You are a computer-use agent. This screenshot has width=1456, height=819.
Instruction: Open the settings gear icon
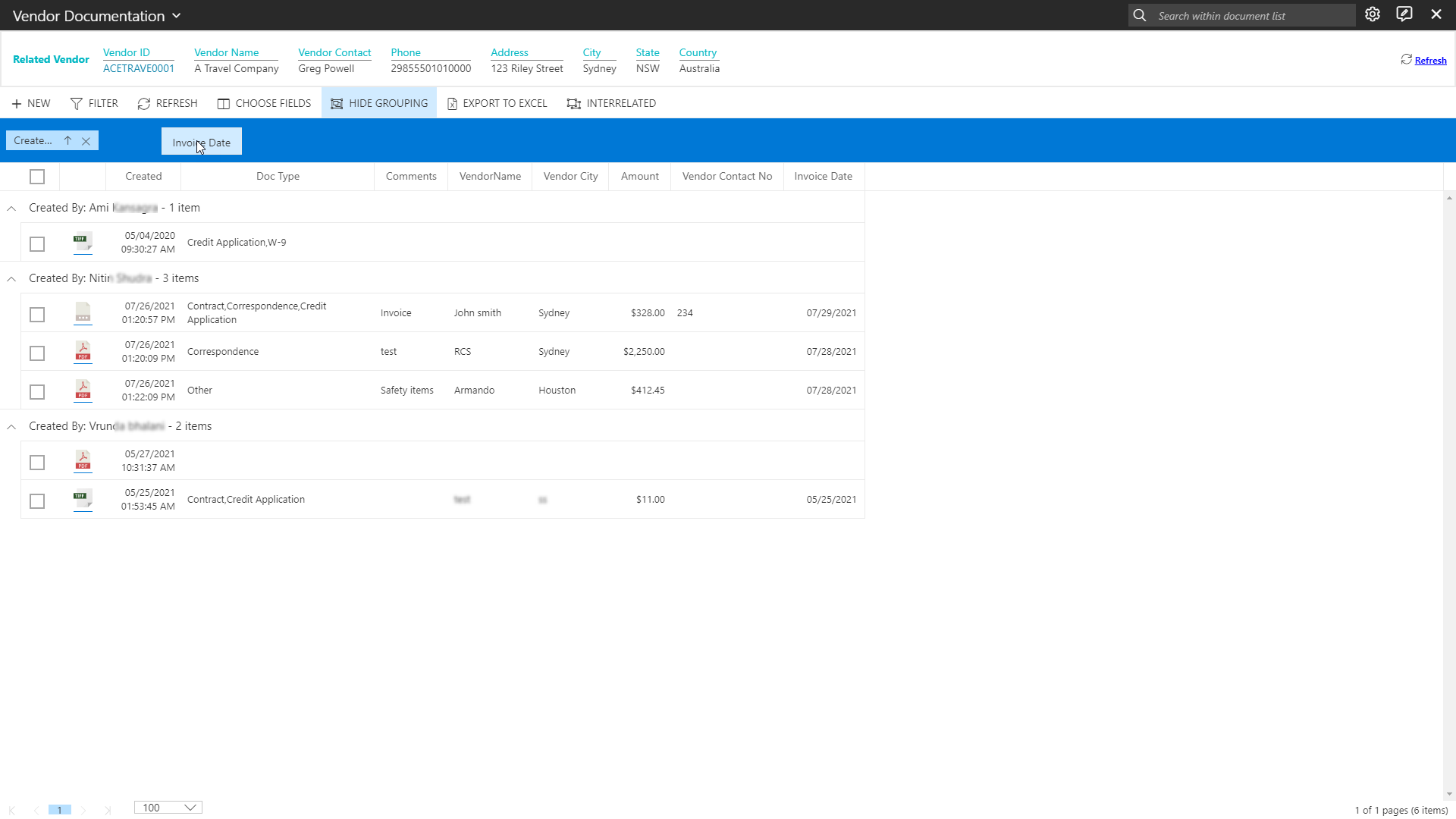1373,14
